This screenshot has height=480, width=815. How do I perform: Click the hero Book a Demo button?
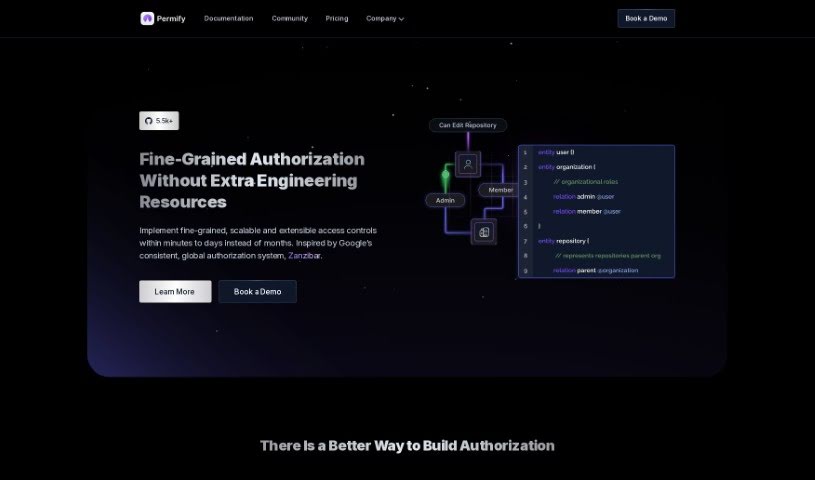coord(257,292)
